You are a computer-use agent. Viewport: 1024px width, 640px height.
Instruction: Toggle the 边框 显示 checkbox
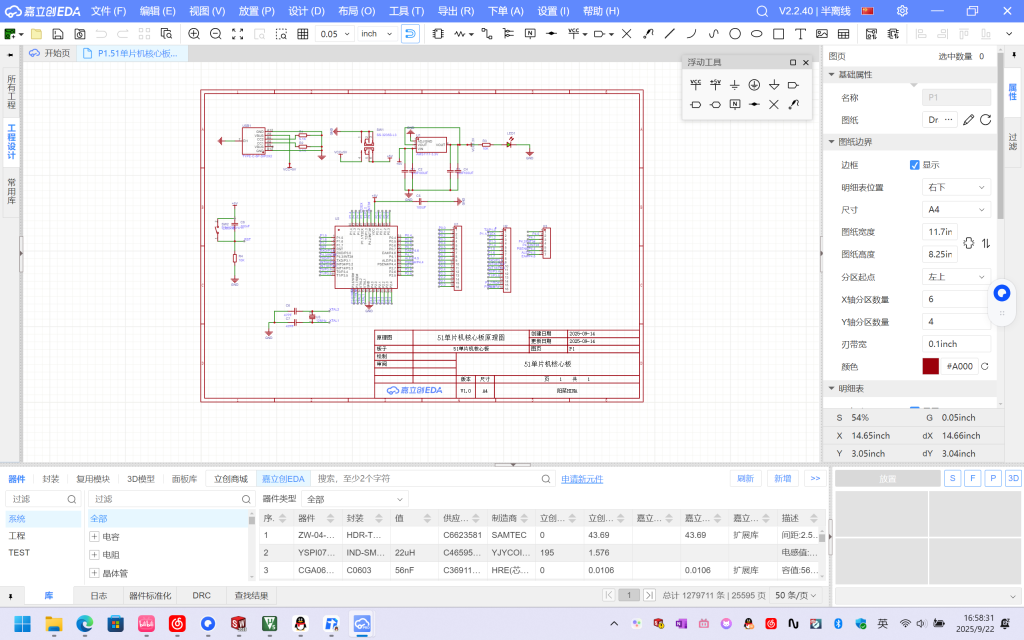tap(914, 165)
